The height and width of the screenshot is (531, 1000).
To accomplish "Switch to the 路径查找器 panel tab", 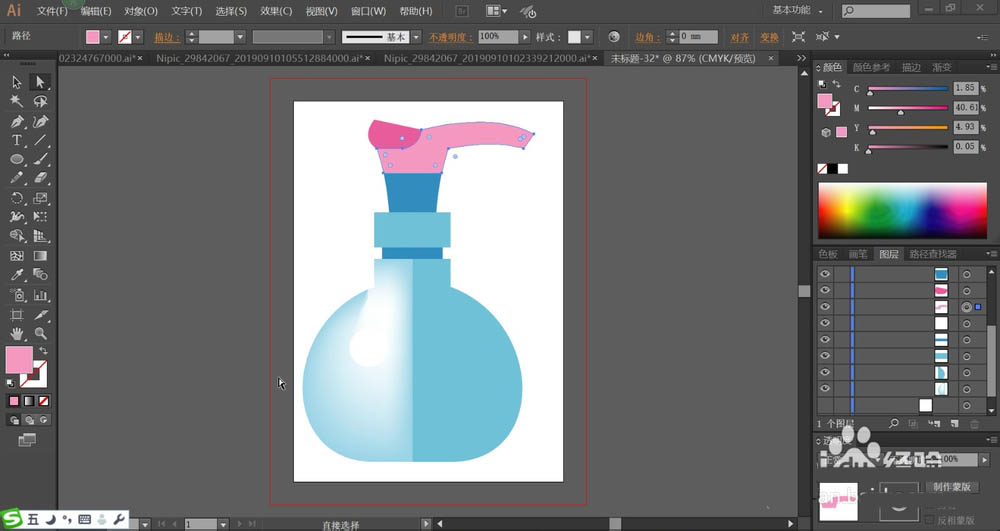I will coord(933,254).
